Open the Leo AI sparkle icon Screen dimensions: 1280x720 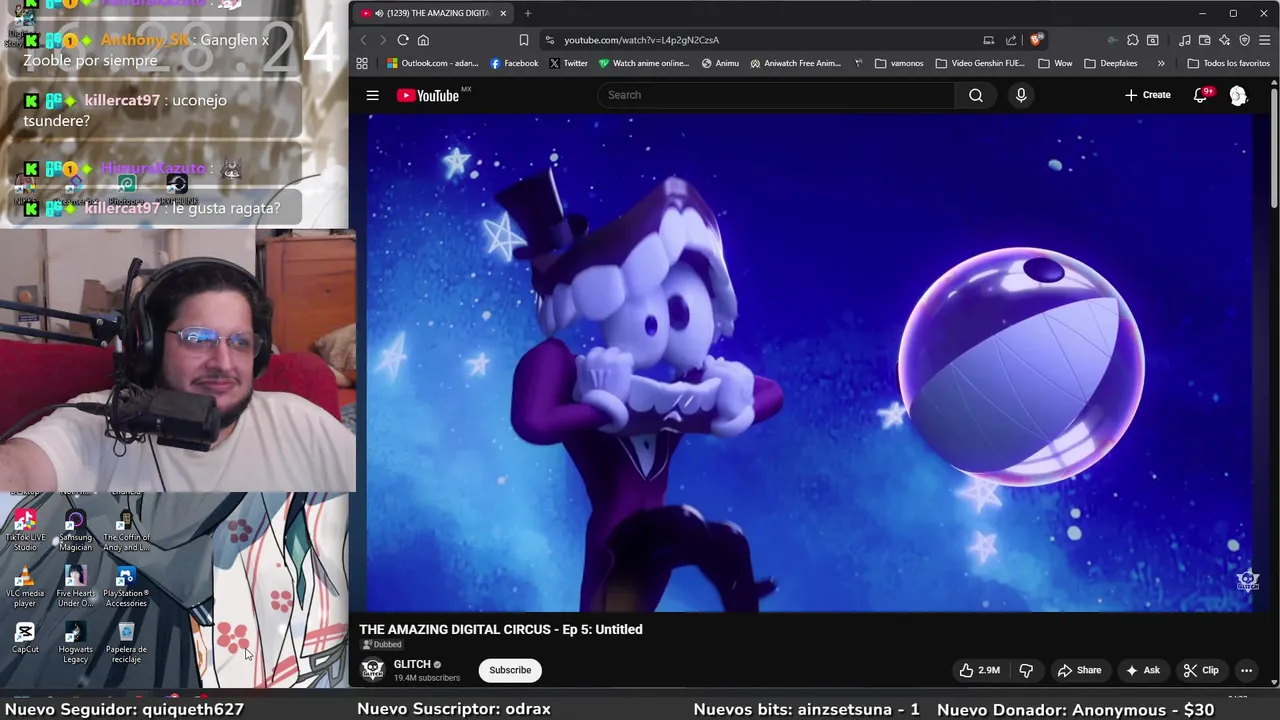[x=1224, y=40]
